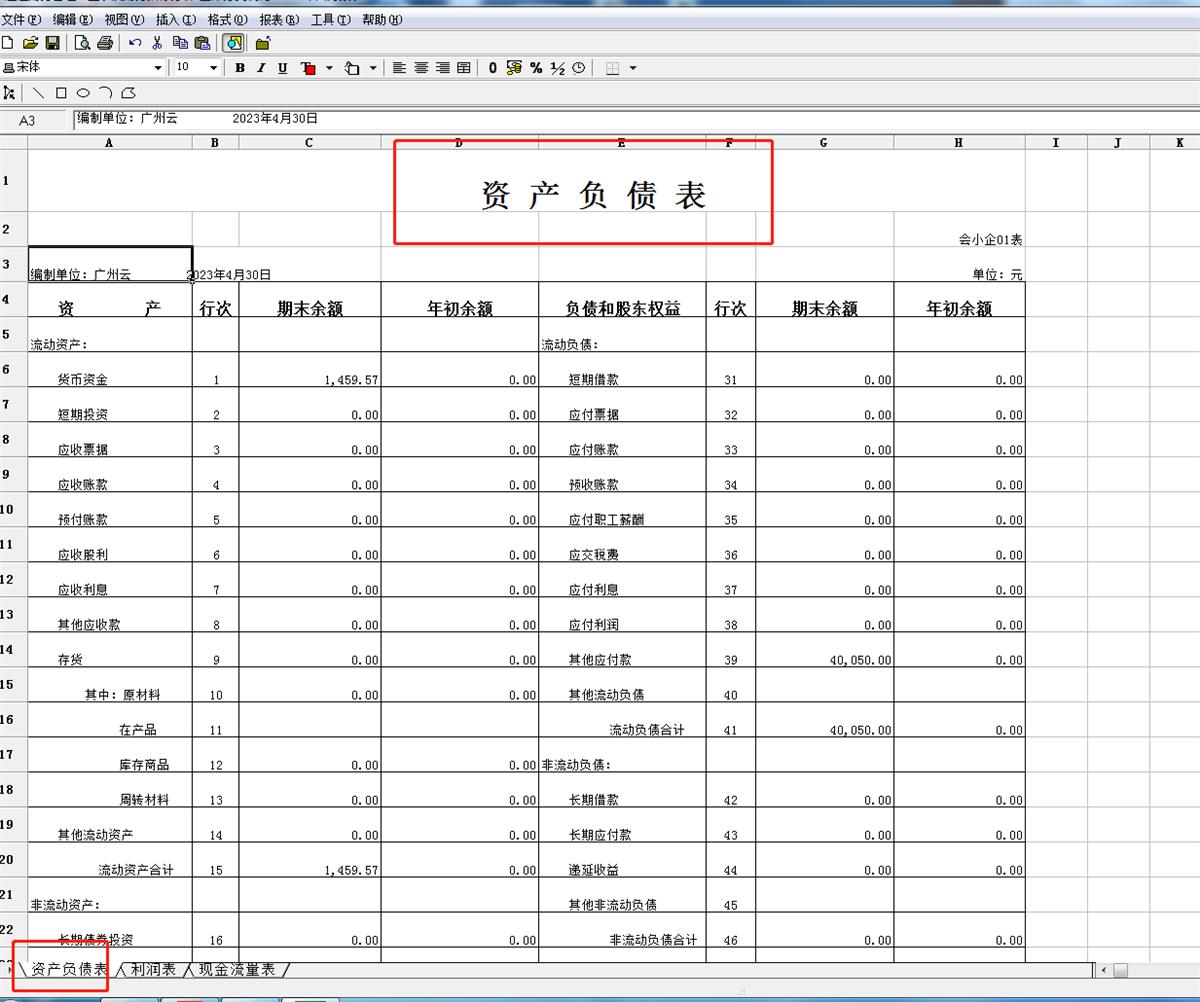This screenshot has width=1200, height=1002.
Task: Expand the borders dropdown arrow
Action: tap(633, 68)
